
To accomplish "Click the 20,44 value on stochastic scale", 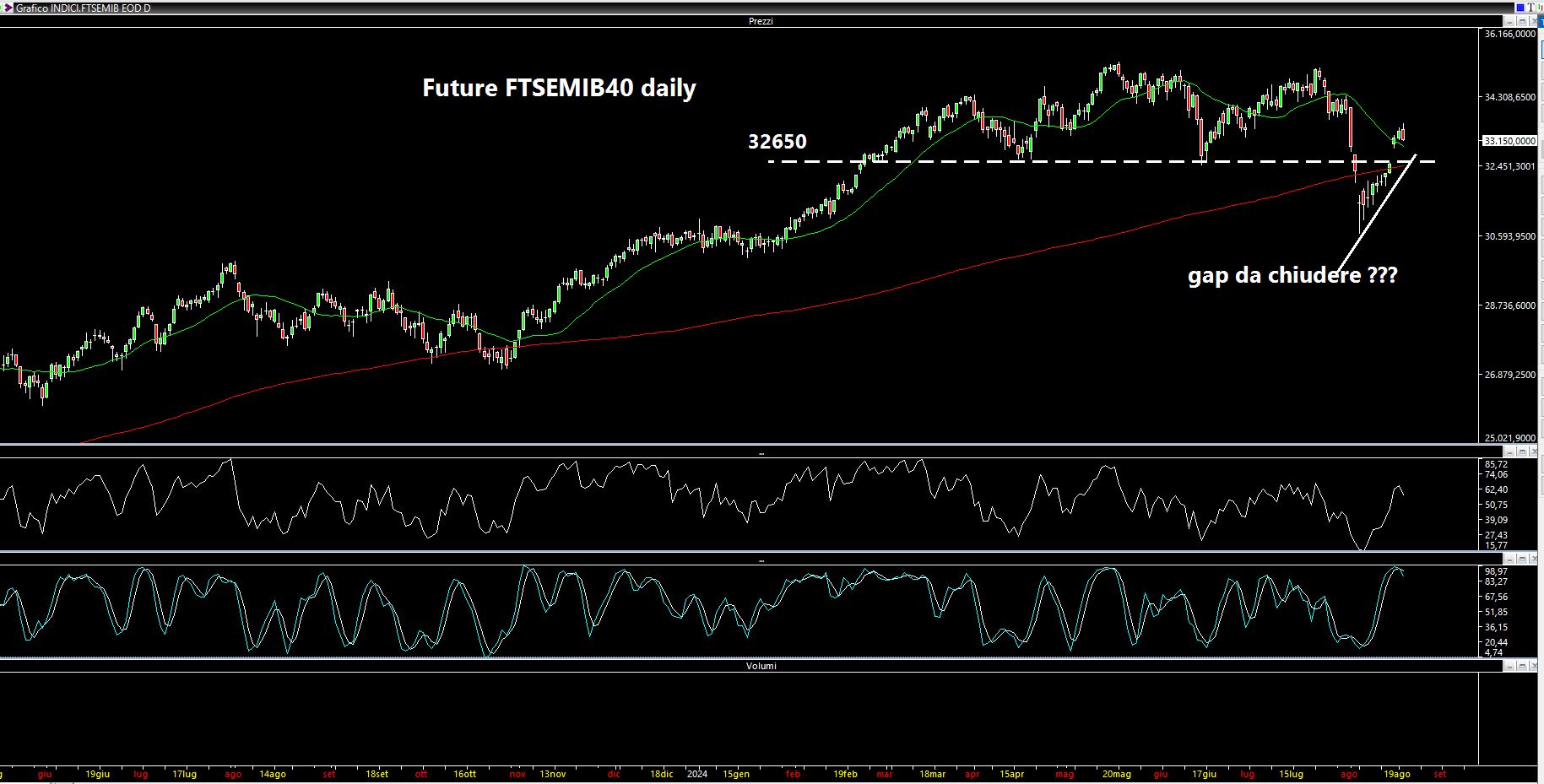I will click(x=1496, y=642).
